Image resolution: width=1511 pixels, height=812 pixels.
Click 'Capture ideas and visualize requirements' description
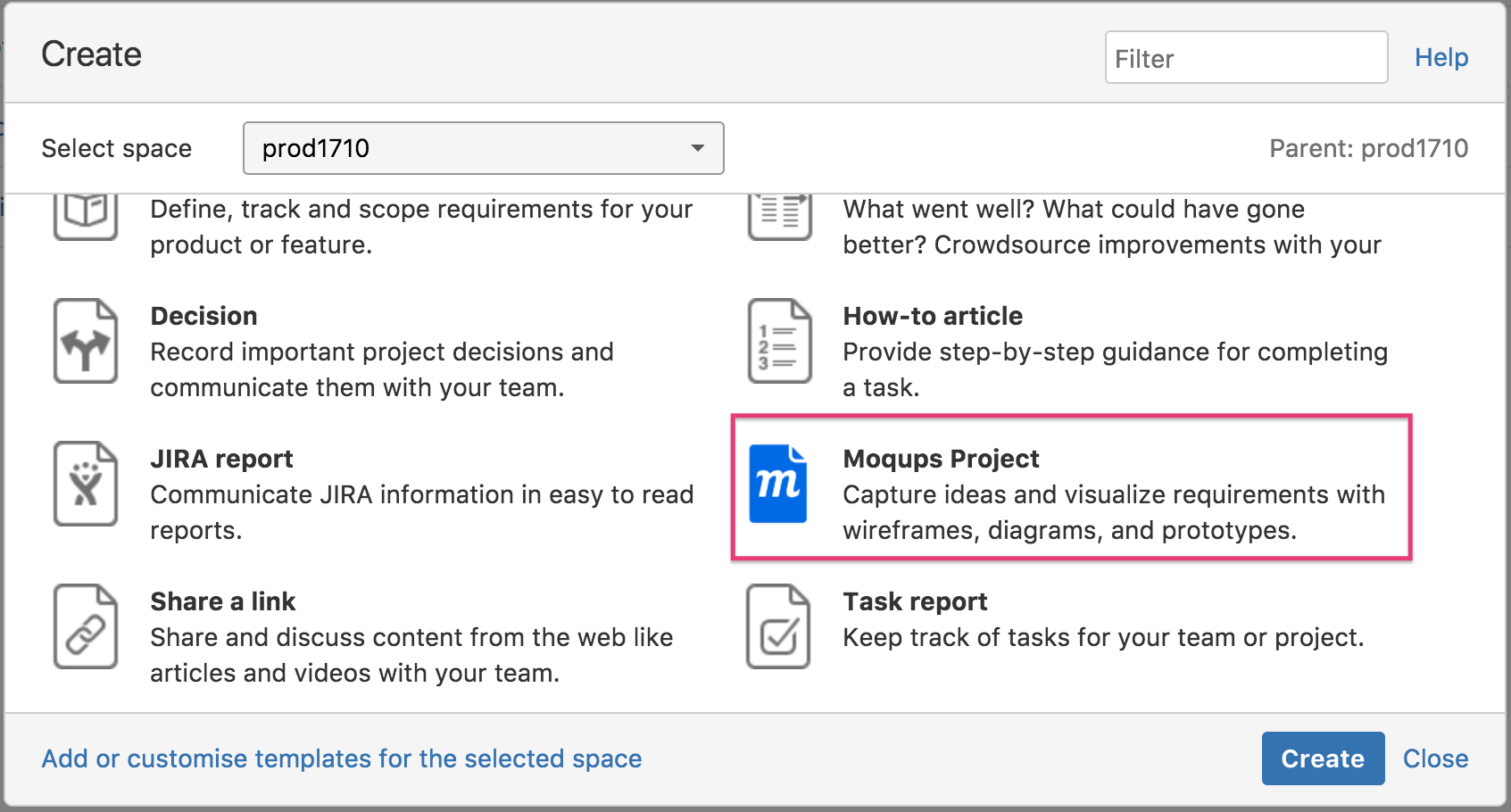pyautogui.click(x=1114, y=512)
